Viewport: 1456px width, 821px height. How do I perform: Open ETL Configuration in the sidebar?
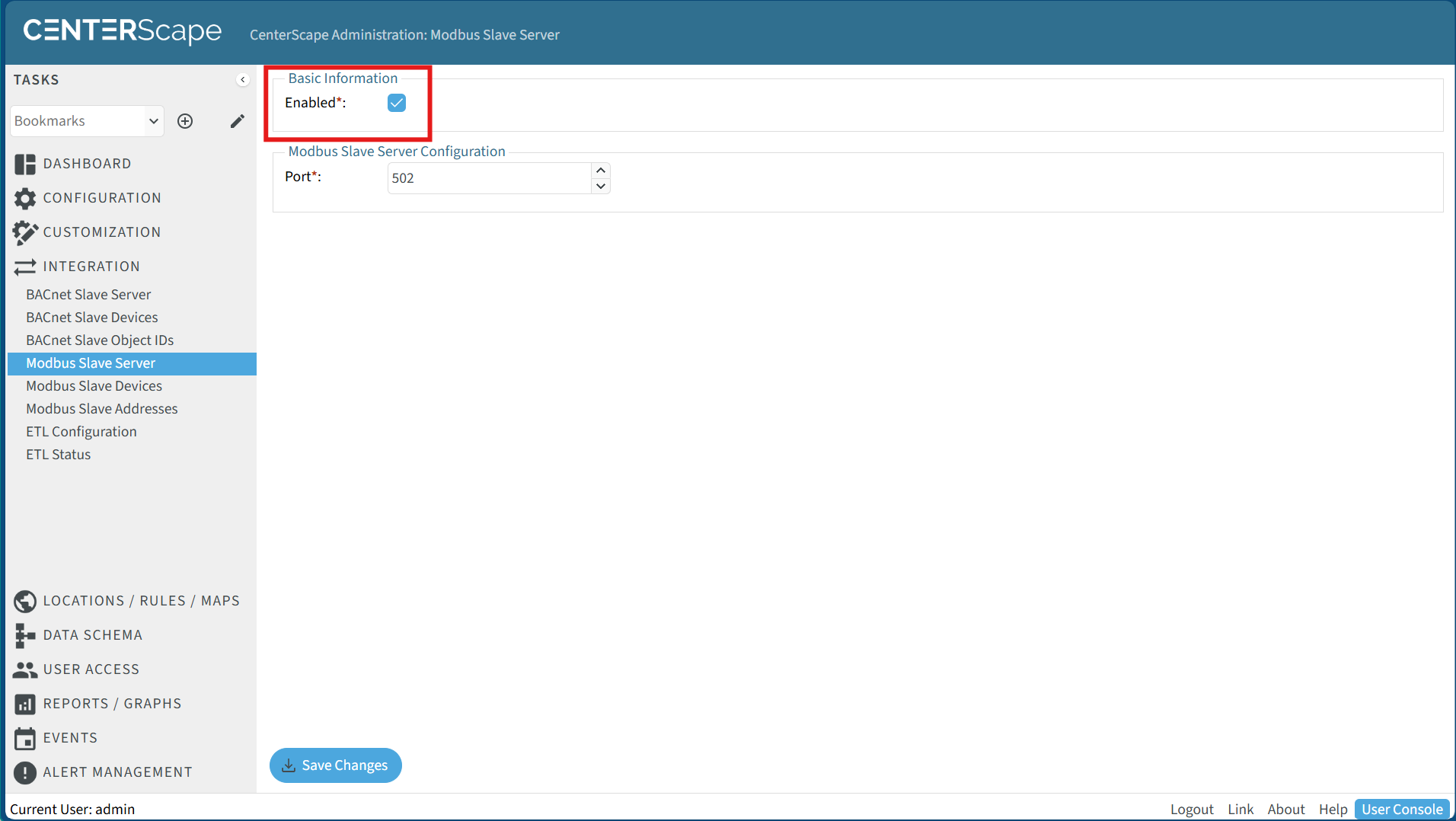point(81,432)
